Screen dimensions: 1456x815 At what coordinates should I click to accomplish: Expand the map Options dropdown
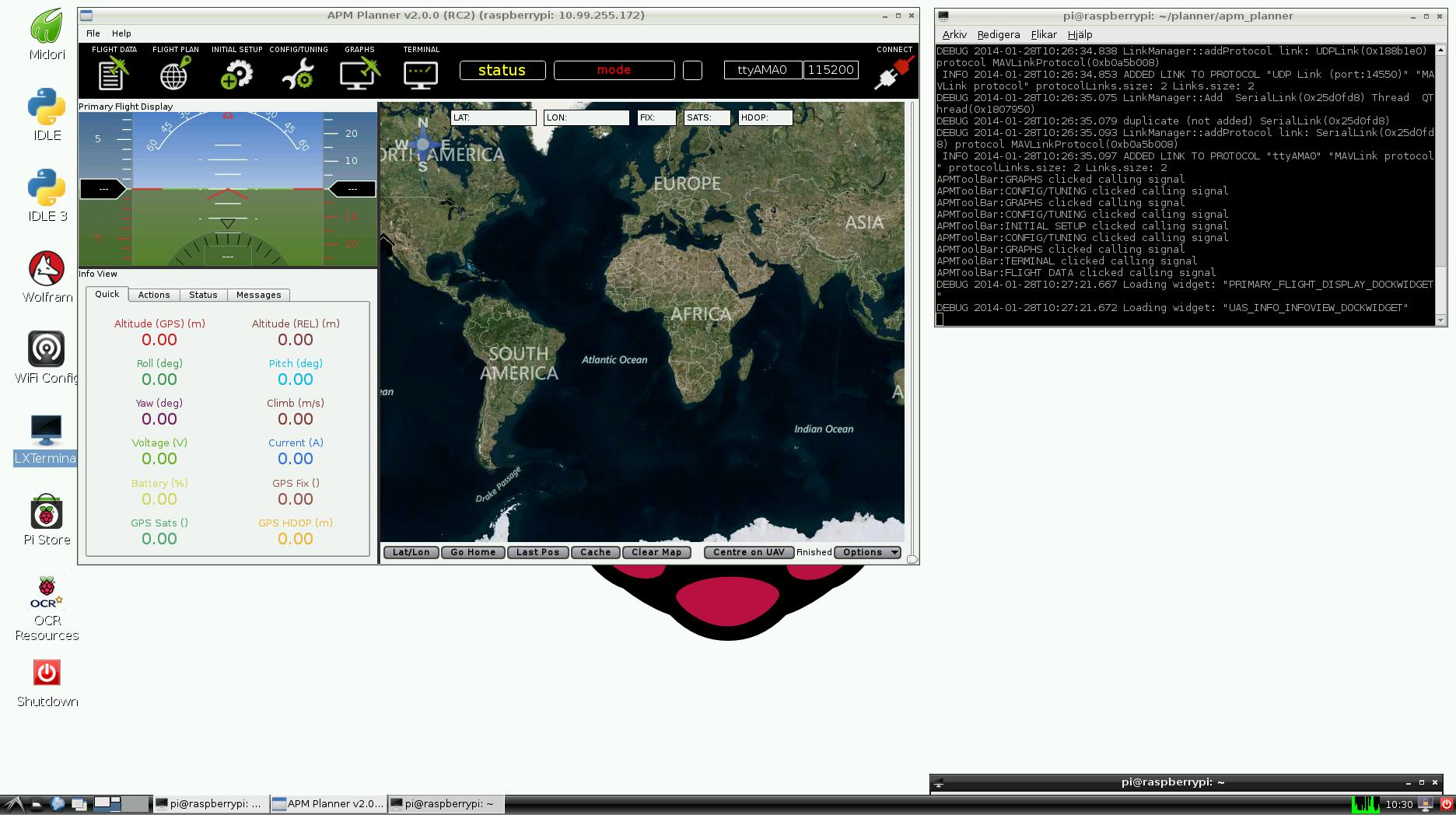[x=868, y=552]
